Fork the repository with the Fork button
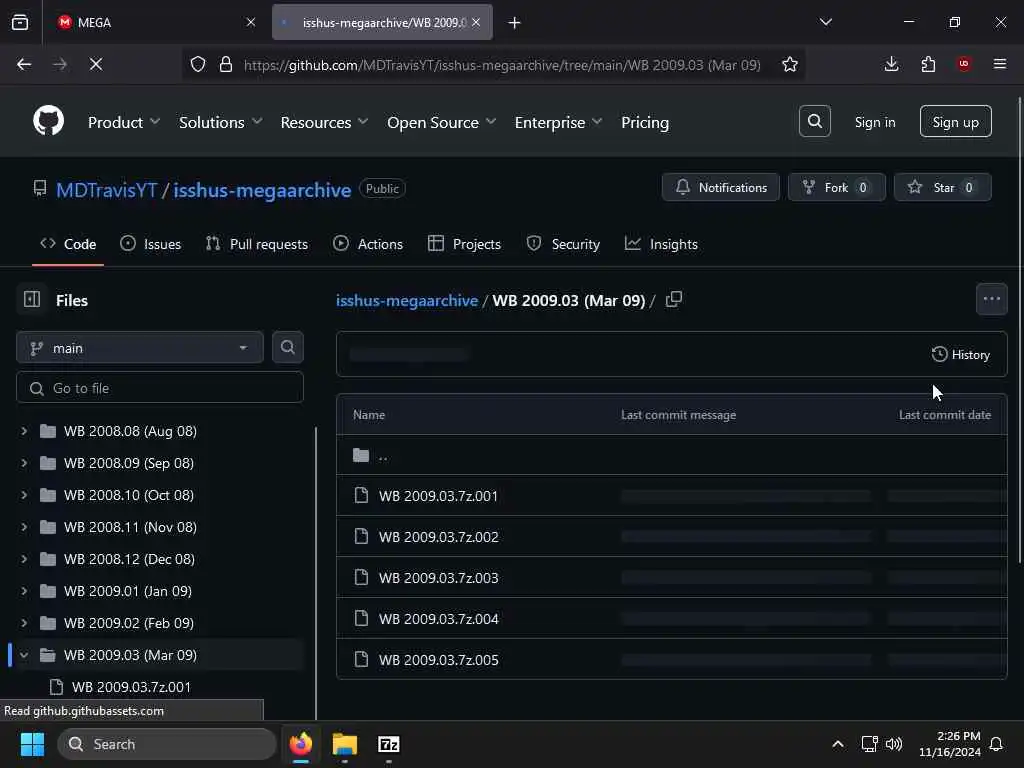Screen dimensions: 1024x768 (x=837, y=187)
